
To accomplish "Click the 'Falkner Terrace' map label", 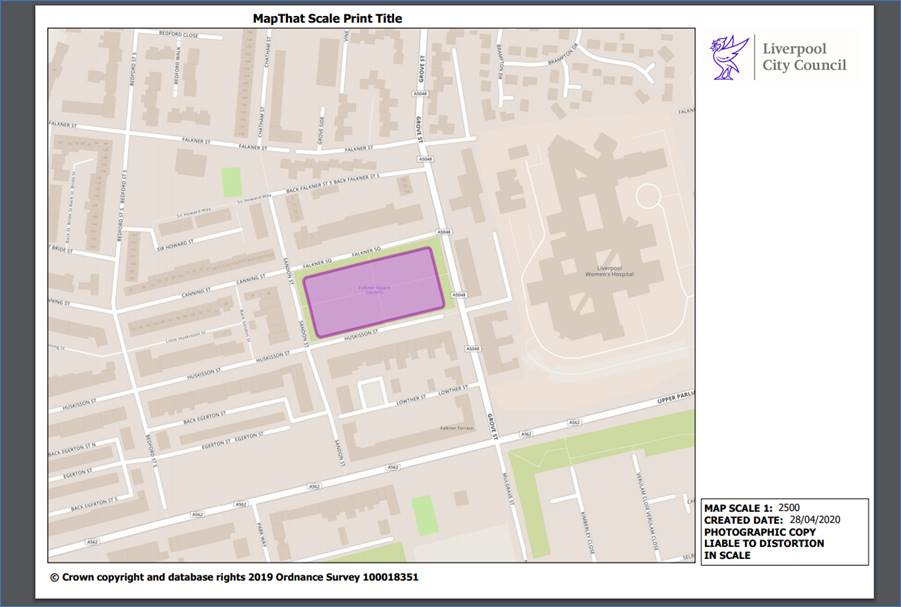I will (456, 428).
